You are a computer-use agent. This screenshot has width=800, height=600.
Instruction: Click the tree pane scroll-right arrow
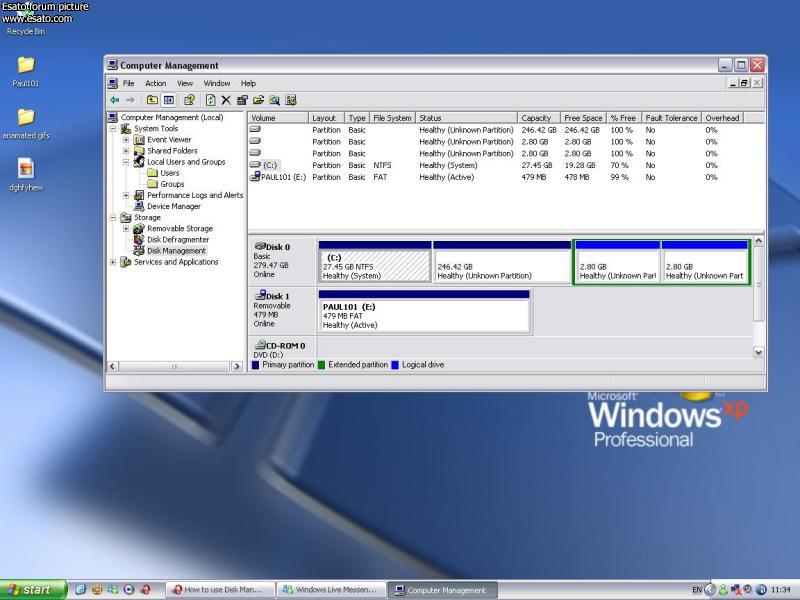click(237, 366)
